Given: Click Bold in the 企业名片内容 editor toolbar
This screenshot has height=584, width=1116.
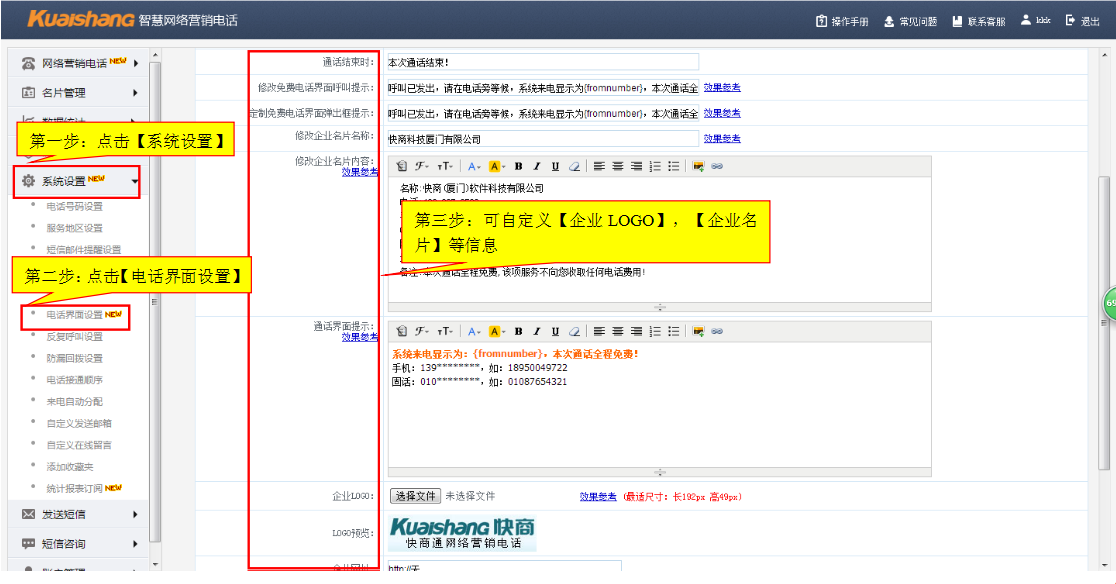Looking at the screenshot, I should [518, 166].
